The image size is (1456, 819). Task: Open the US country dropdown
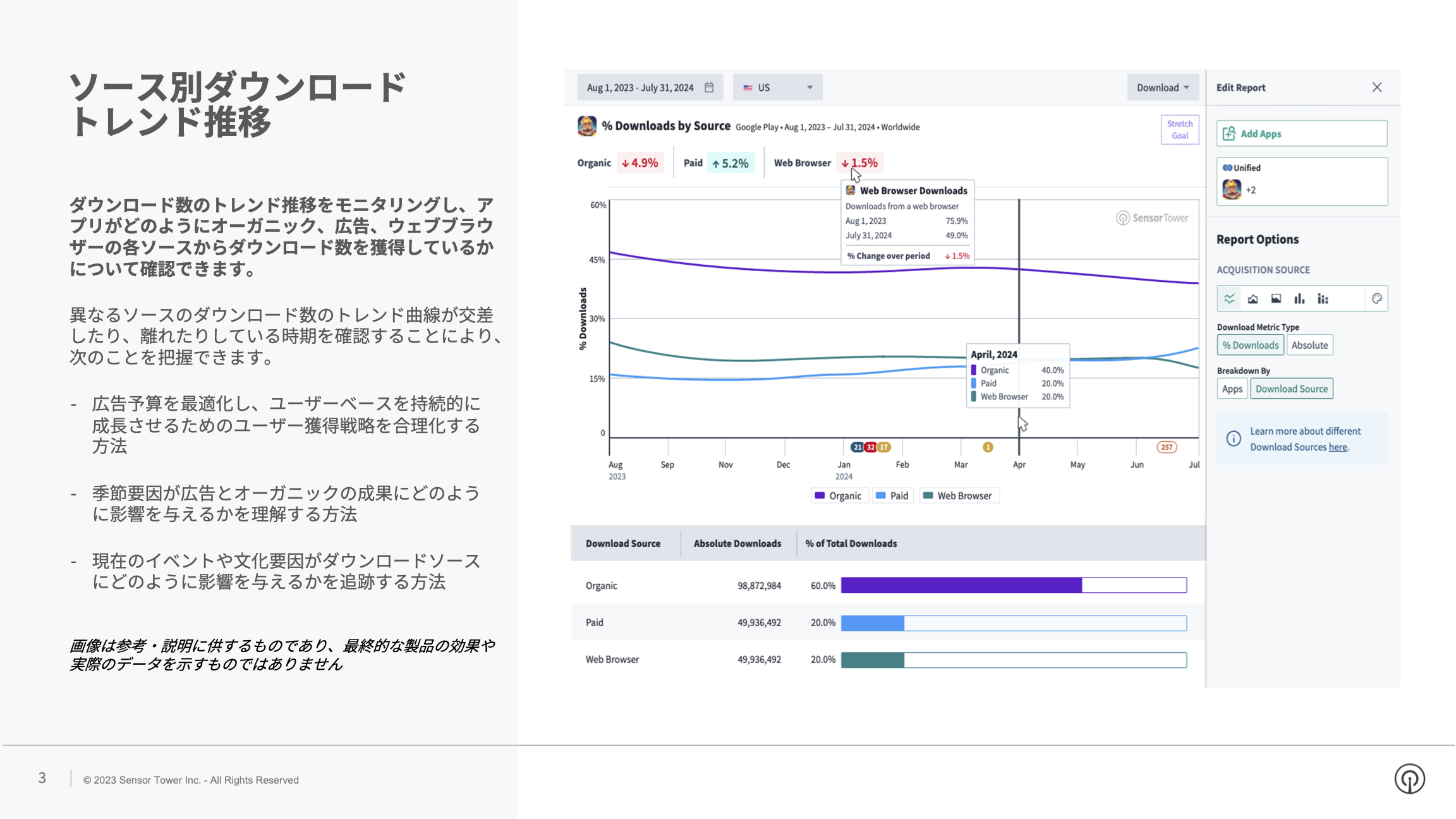click(x=777, y=87)
